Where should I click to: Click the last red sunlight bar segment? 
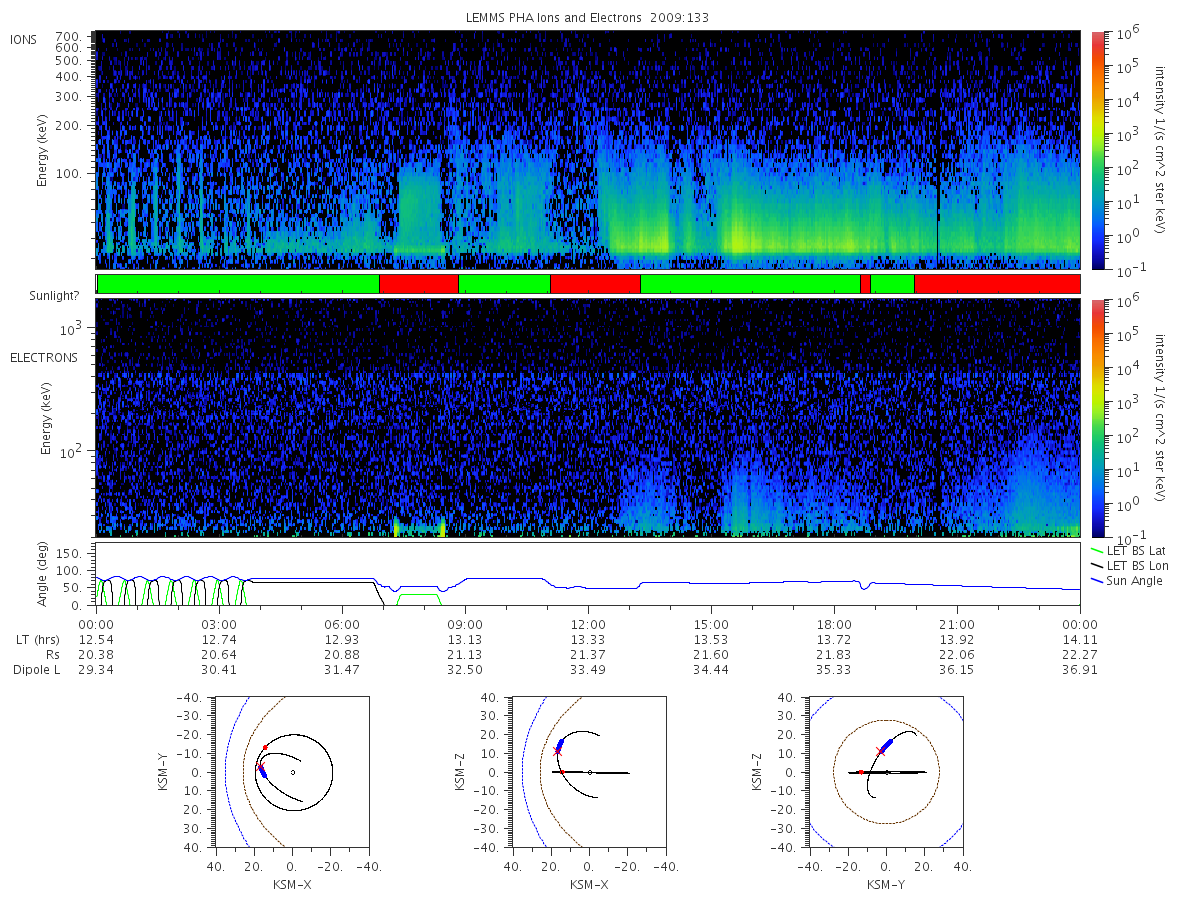point(997,284)
